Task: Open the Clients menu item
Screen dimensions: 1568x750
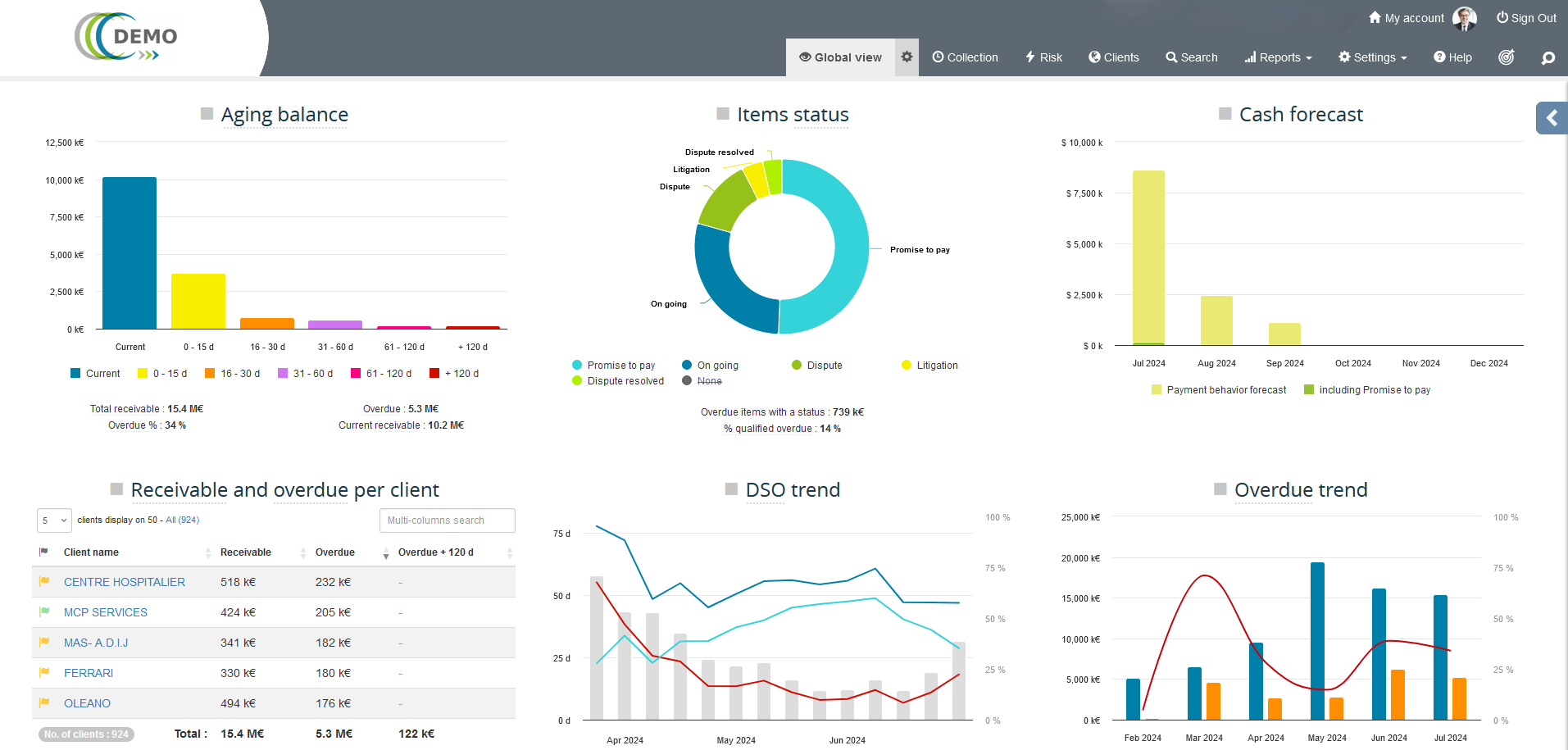Action: click(x=1114, y=57)
